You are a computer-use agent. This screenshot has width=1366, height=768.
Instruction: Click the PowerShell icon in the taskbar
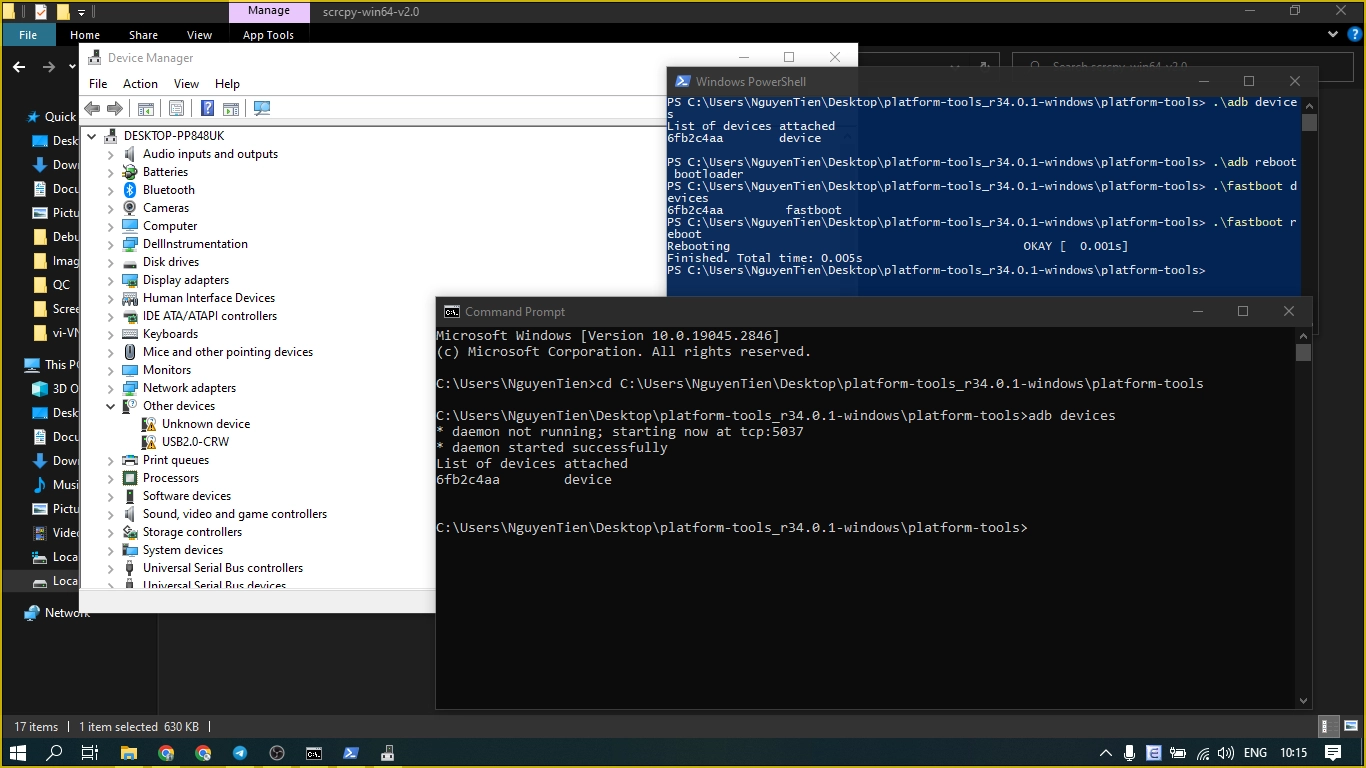(x=351, y=753)
